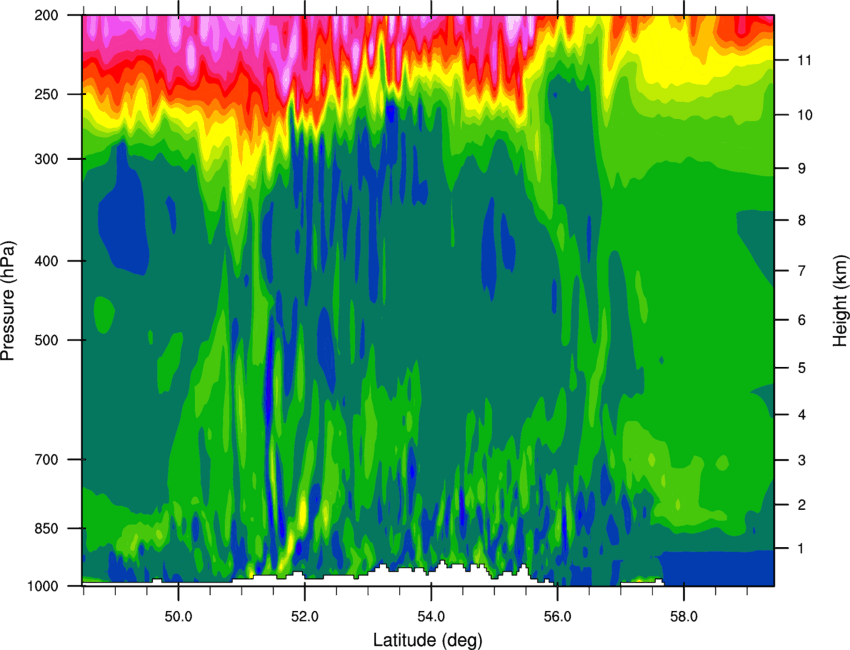Click the 11 km height label
The width and height of the screenshot is (850, 650).
tap(804, 60)
